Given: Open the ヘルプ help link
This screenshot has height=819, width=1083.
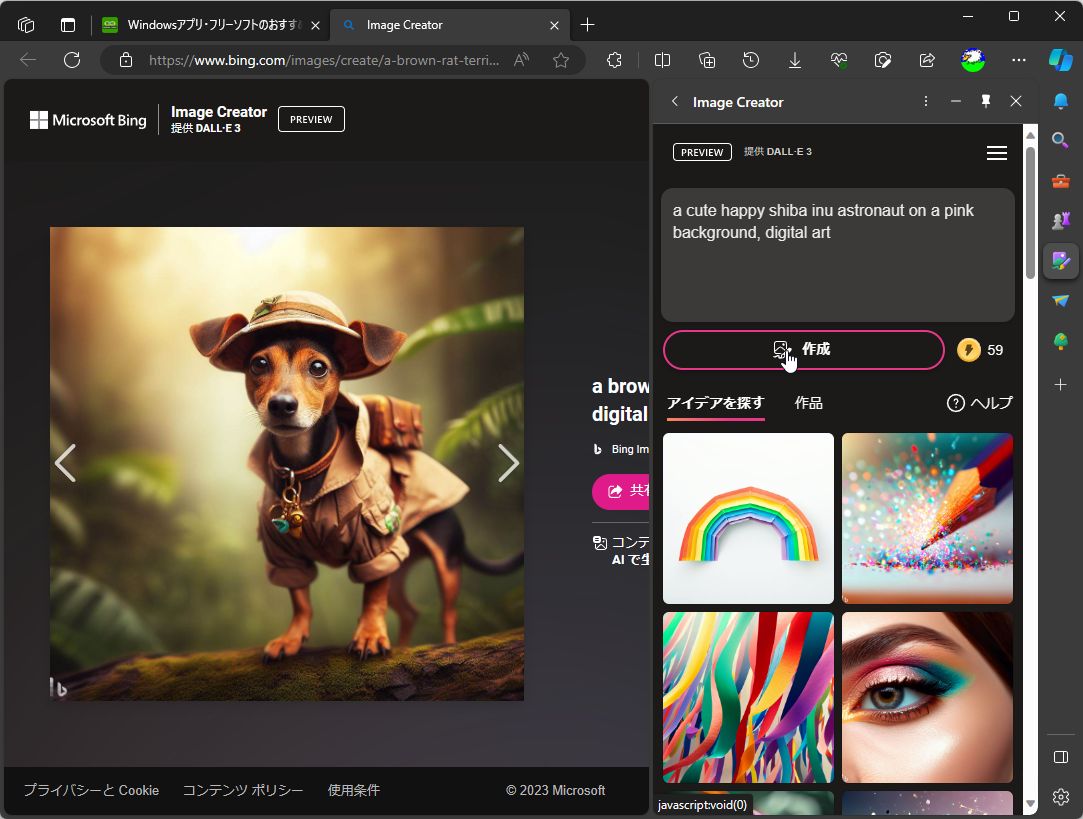Looking at the screenshot, I should click(x=979, y=403).
